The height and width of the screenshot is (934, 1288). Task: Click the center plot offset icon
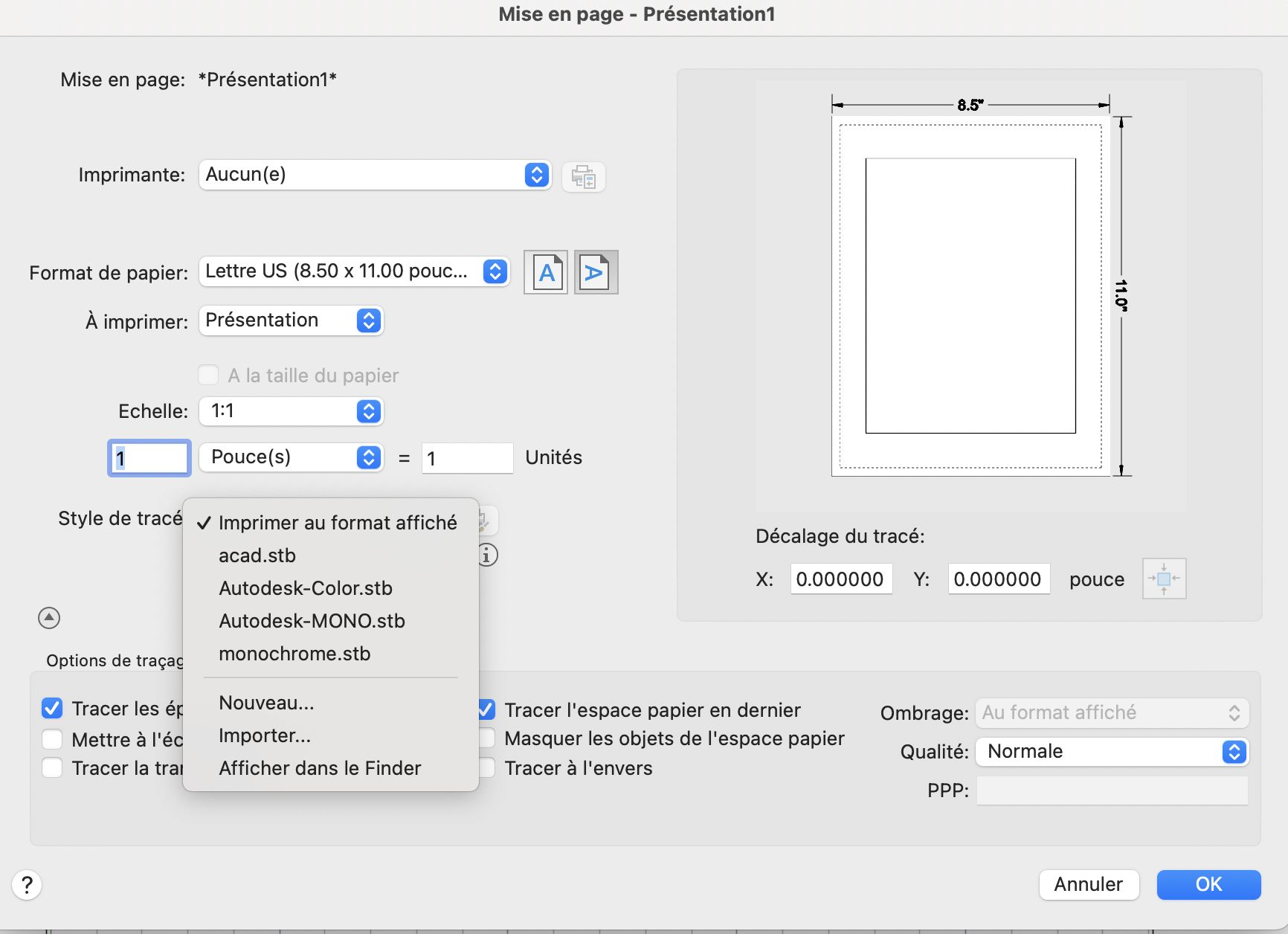coord(1164,579)
